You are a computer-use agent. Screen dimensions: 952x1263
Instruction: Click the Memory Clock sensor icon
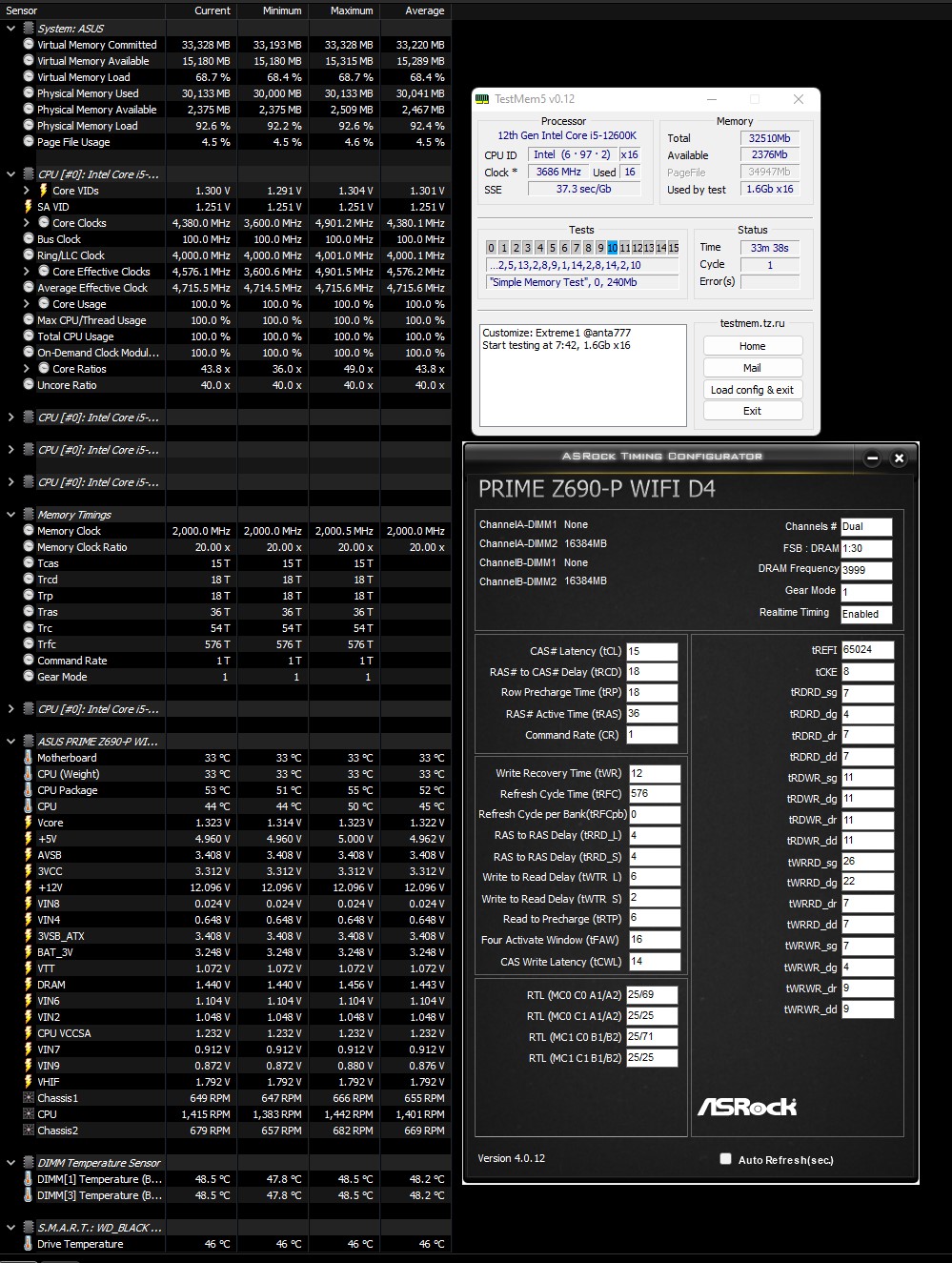tap(29, 531)
